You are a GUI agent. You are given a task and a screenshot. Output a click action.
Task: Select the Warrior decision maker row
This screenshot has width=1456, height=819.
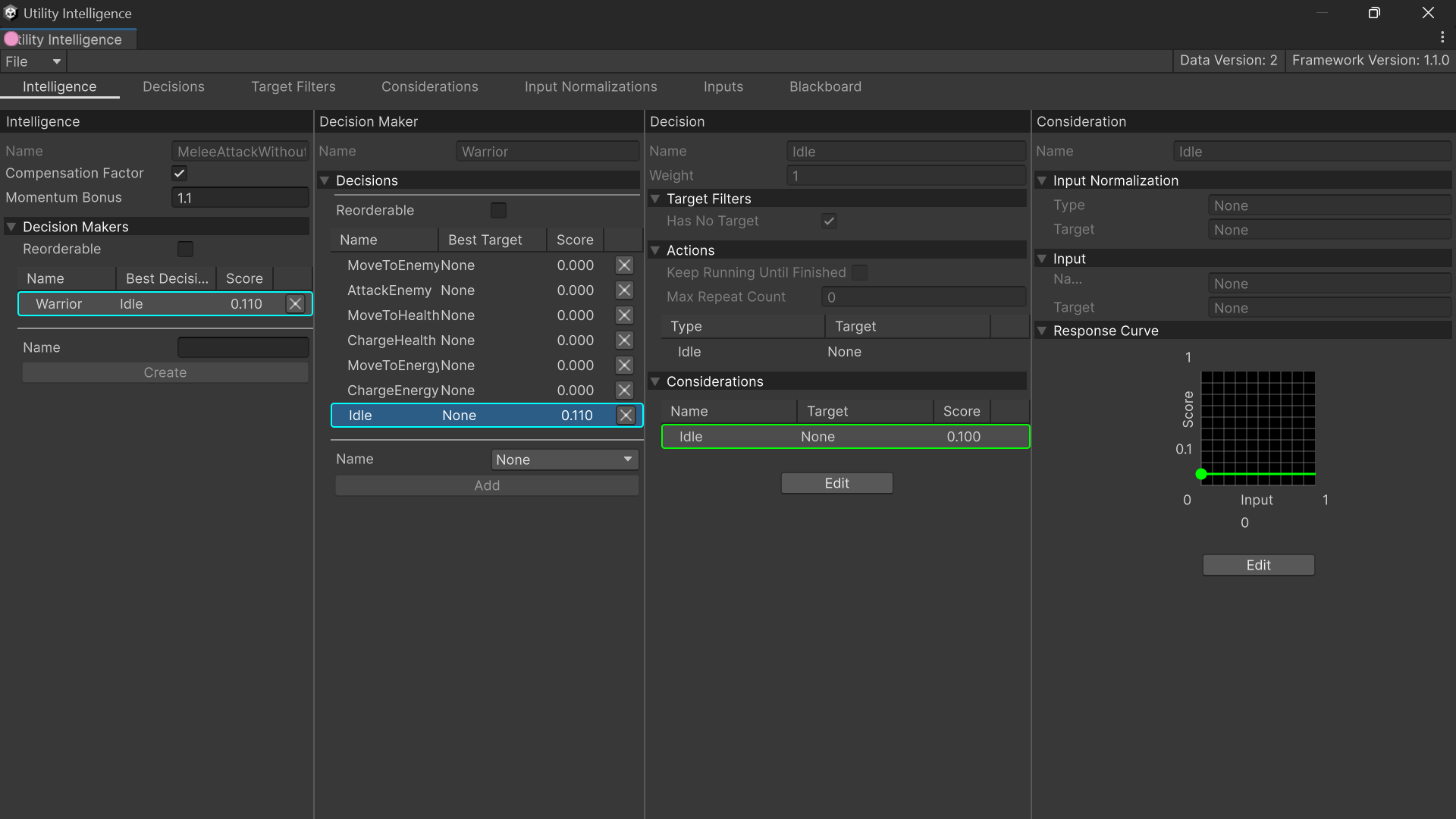(x=165, y=304)
